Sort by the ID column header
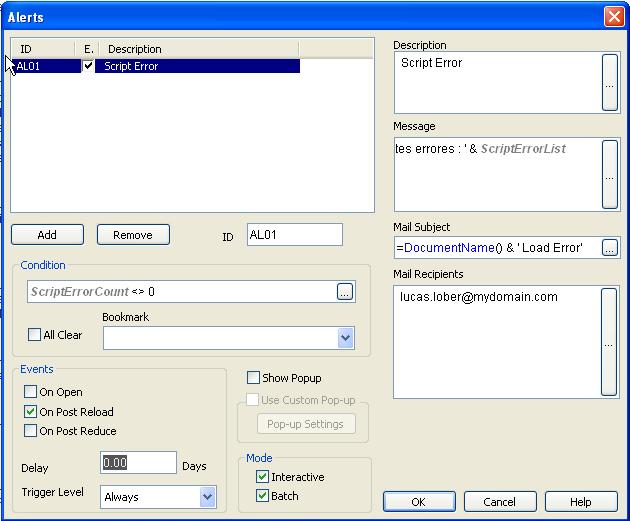This screenshot has height=521, width=630. coord(43,49)
